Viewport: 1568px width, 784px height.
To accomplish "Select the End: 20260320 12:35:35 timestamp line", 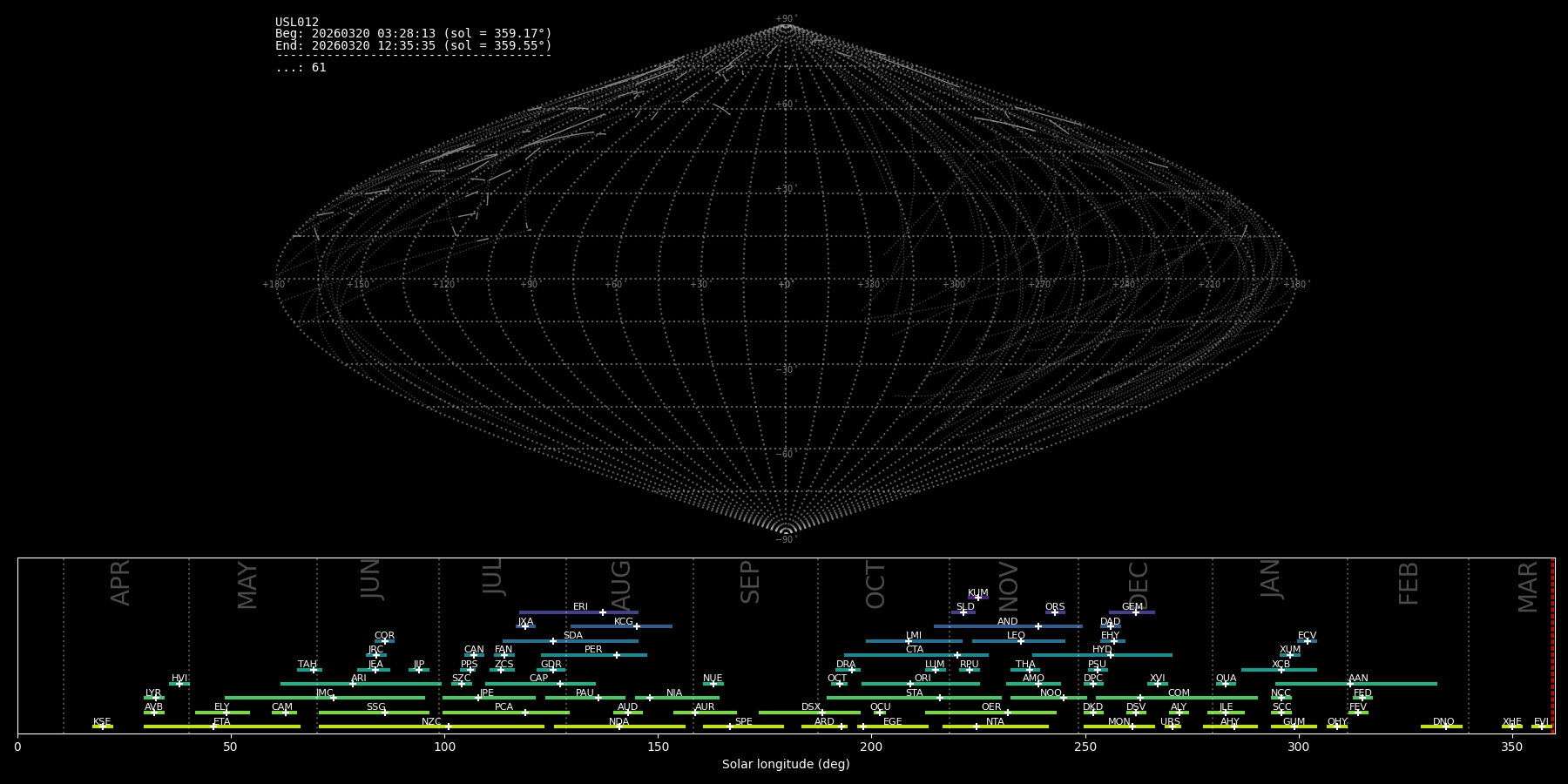I will 414,45.
